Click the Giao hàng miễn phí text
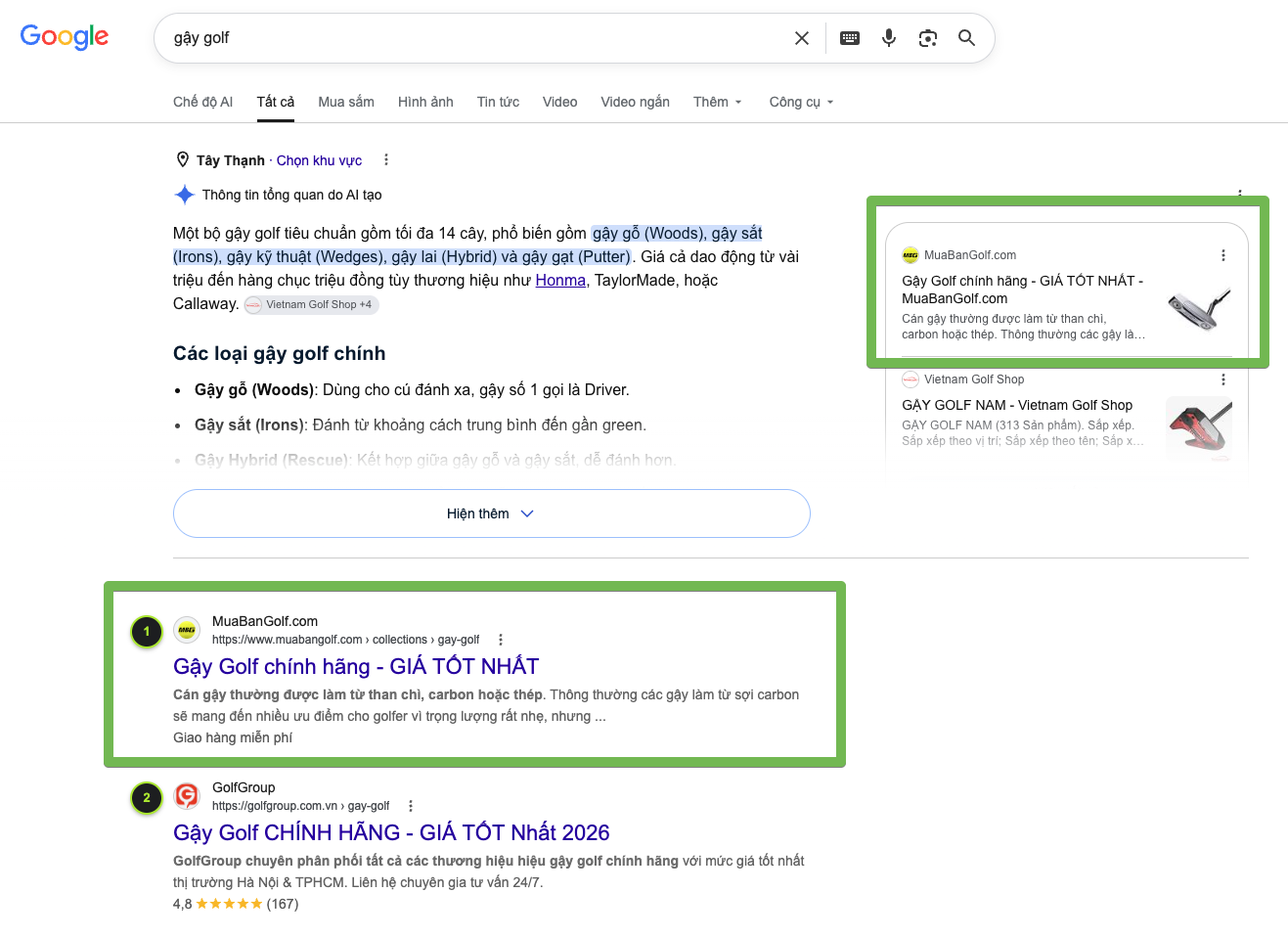 pyautogui.click(x=233, y=737)
